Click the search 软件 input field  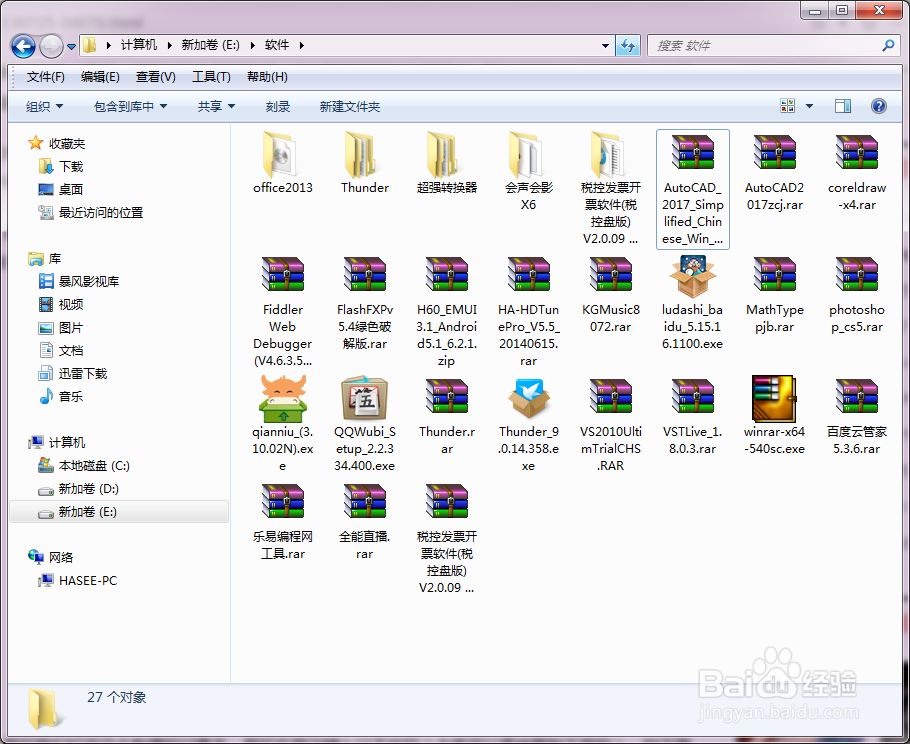pyautogui.click(x=767, y=45)
